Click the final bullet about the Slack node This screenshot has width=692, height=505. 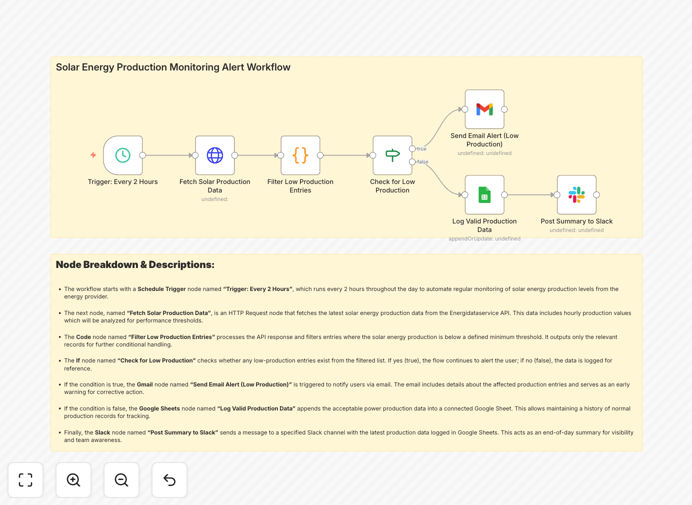[x=348, y=436]
